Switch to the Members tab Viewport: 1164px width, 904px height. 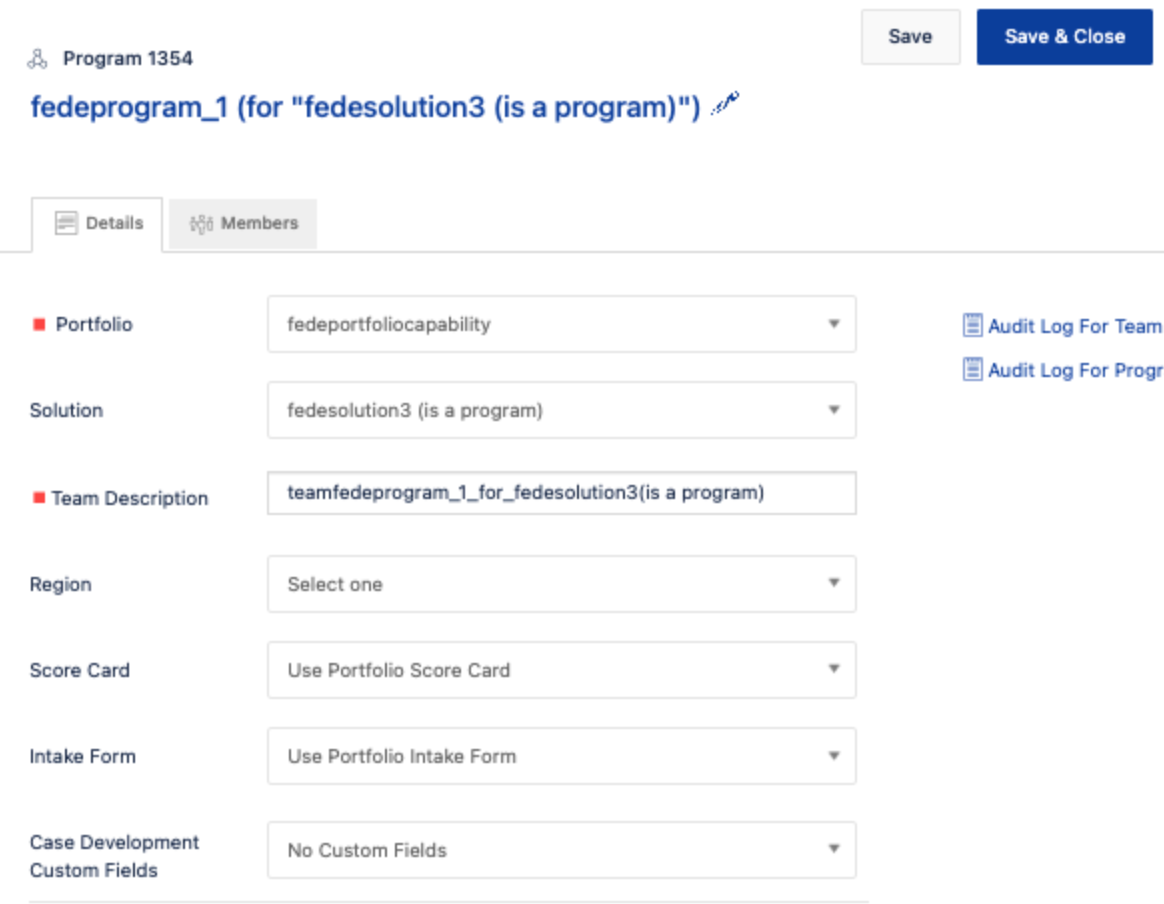point(243,223)
